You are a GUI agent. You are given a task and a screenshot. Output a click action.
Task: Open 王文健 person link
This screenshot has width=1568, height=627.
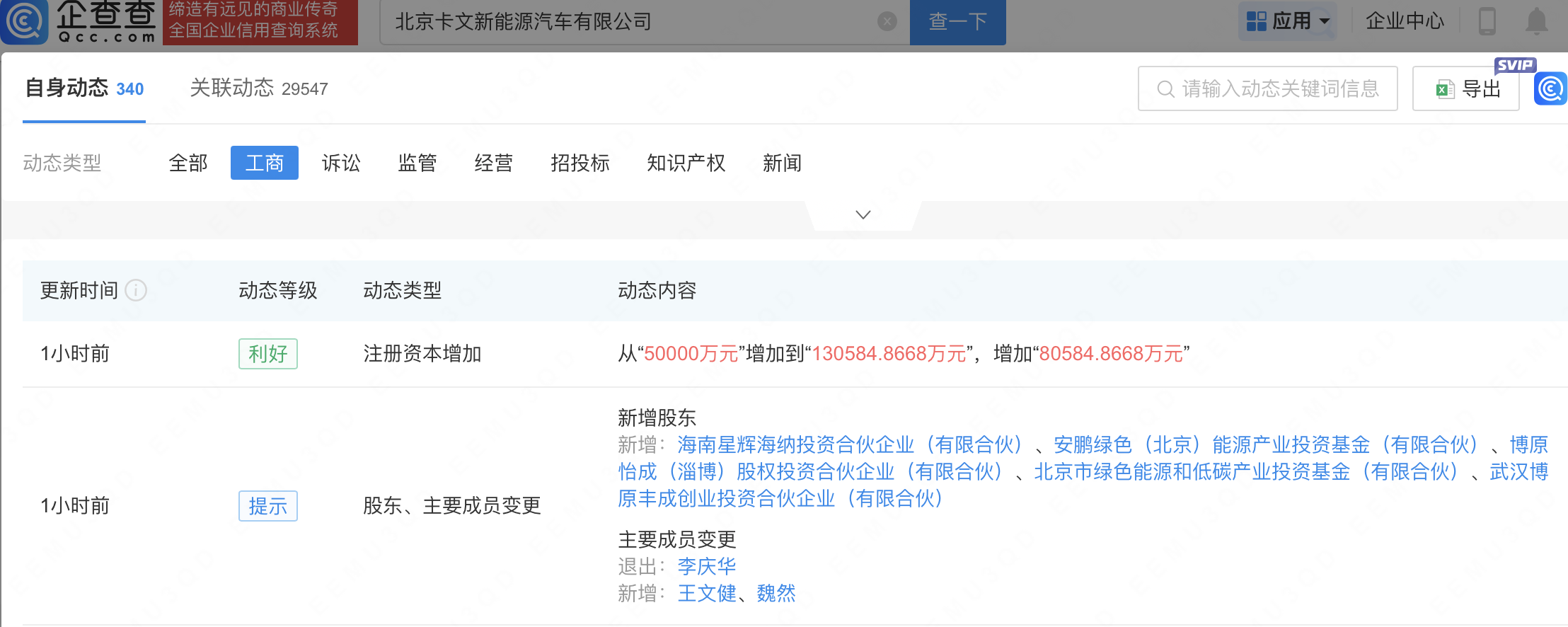[707, 593]
